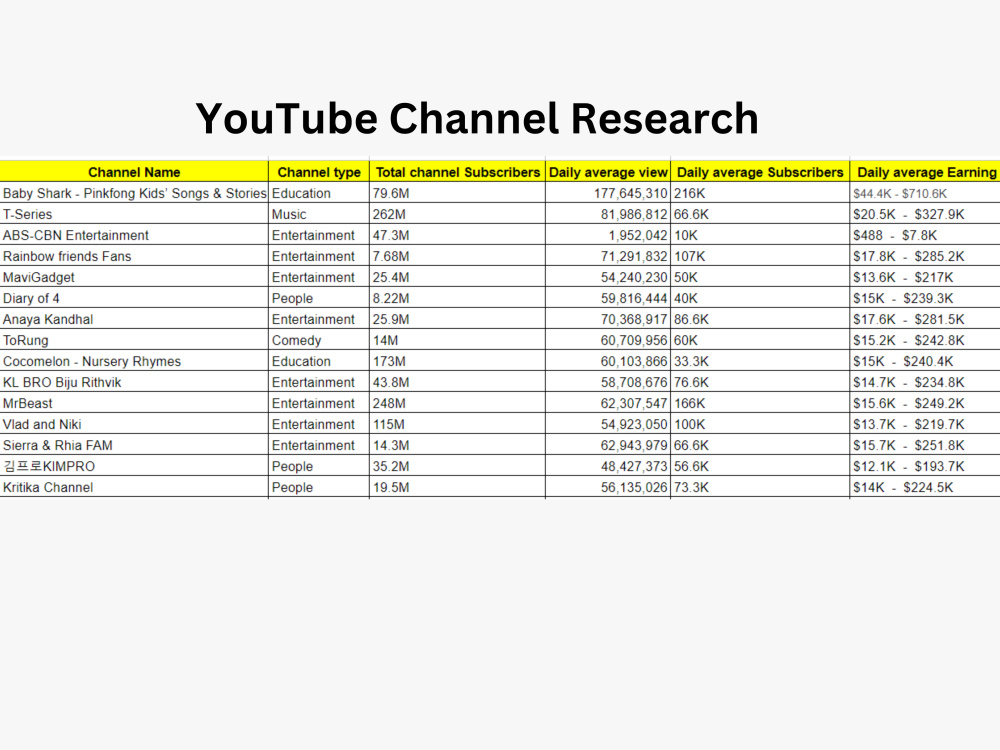Click the Anaya Kandhal name cell
This screenshot has width=1000, height=750.
134,320
